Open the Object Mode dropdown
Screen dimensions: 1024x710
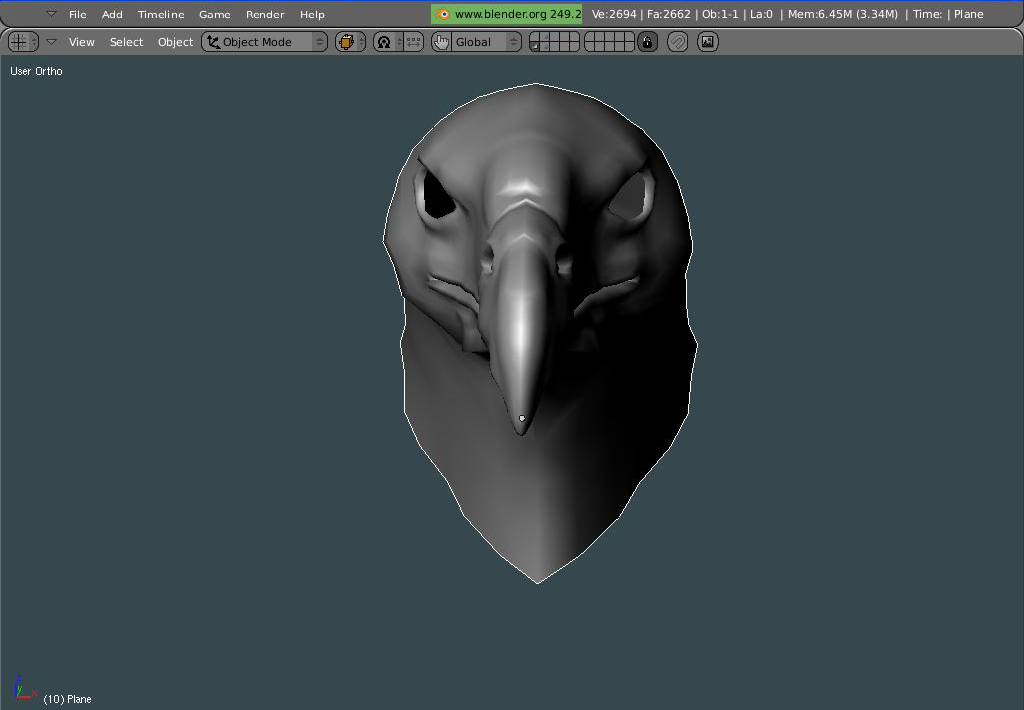264,42
